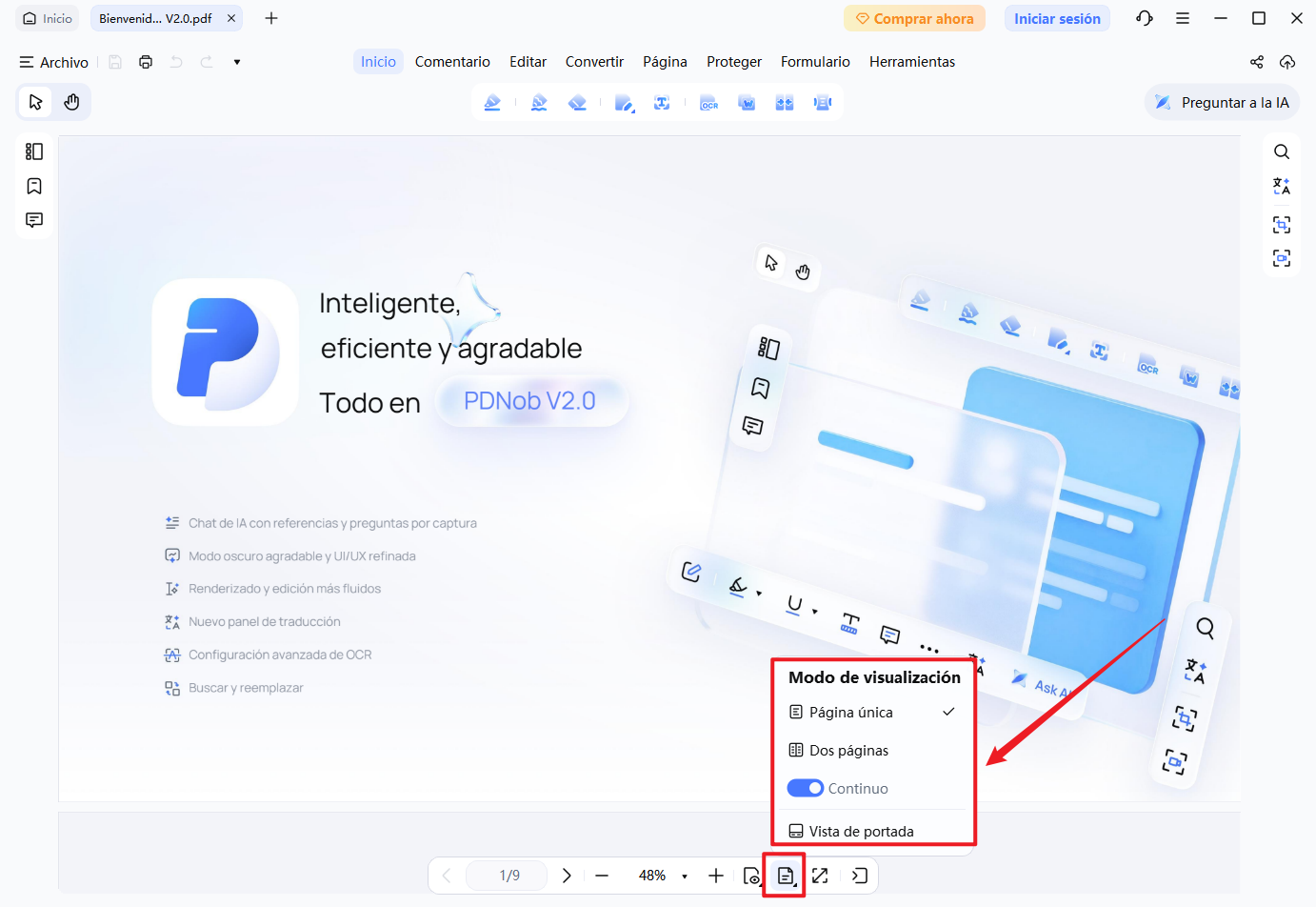
Task: Go to the Inicio home tab
Action: click(48, 18)
